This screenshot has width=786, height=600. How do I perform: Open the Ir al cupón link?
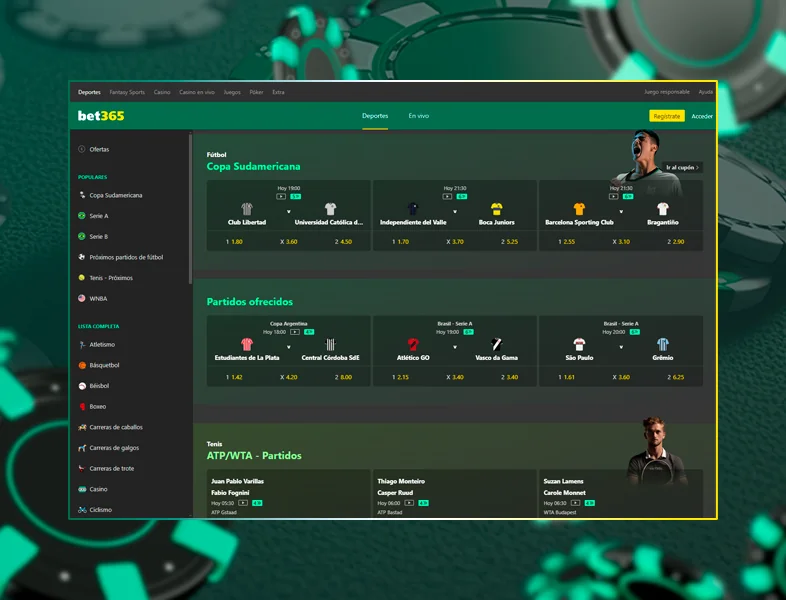(683, 167)
